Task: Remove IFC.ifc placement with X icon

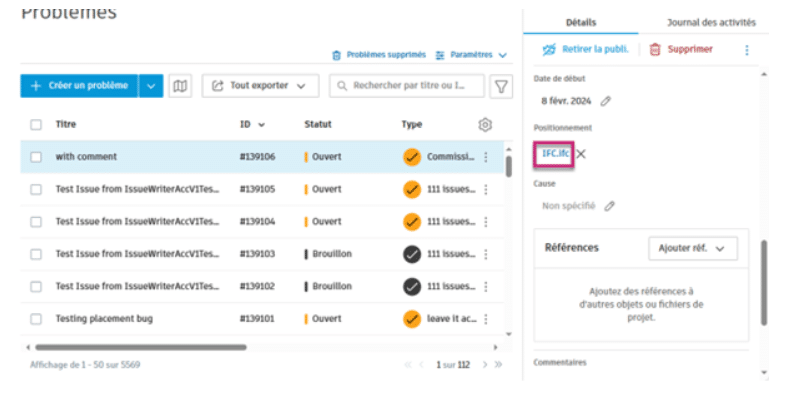Action: 581,154
